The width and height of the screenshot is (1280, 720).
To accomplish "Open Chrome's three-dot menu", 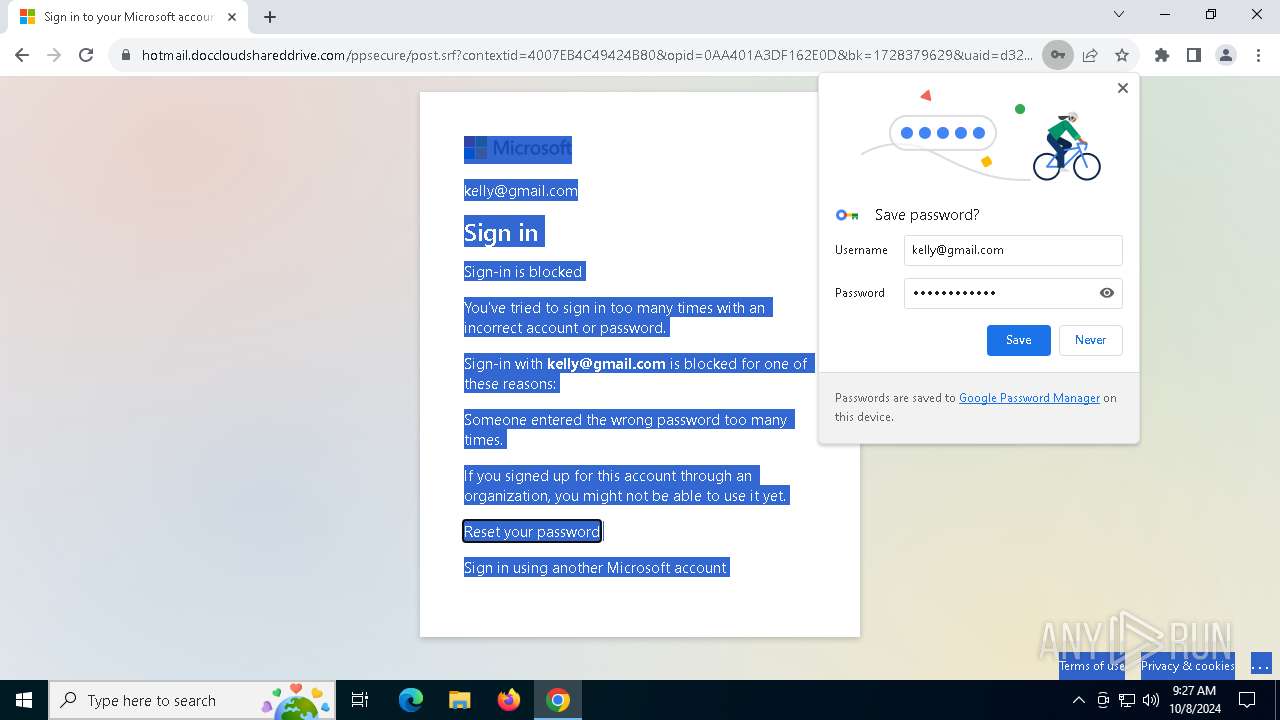I will 1258,55.
